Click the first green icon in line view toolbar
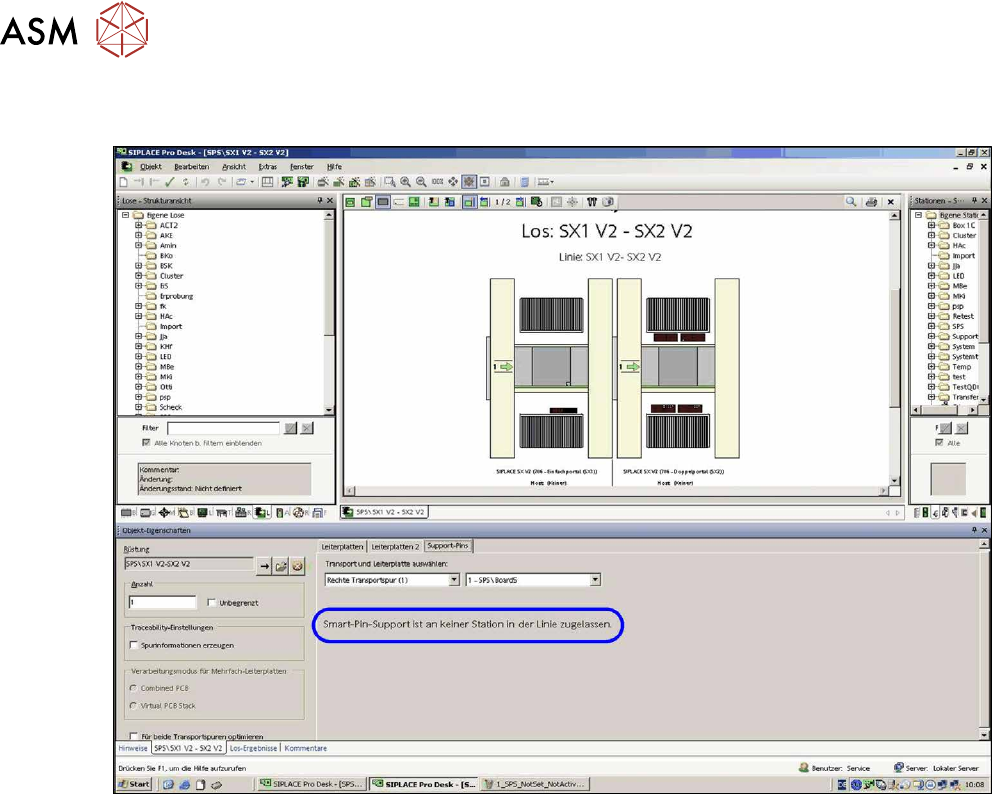The image size is (992, 794). [x=350, y=202]
